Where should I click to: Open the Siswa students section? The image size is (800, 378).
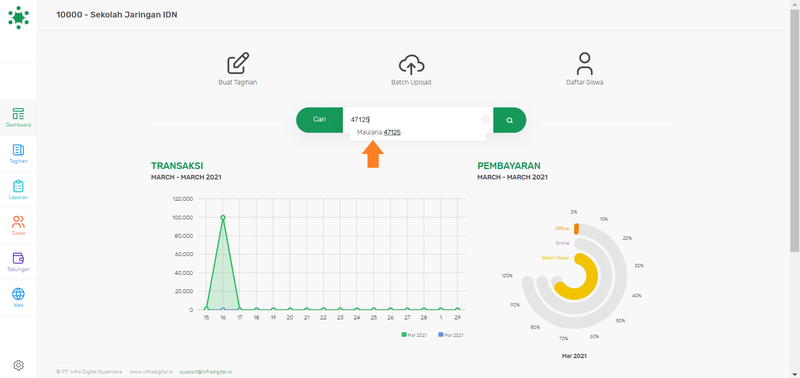pos(18,225)
